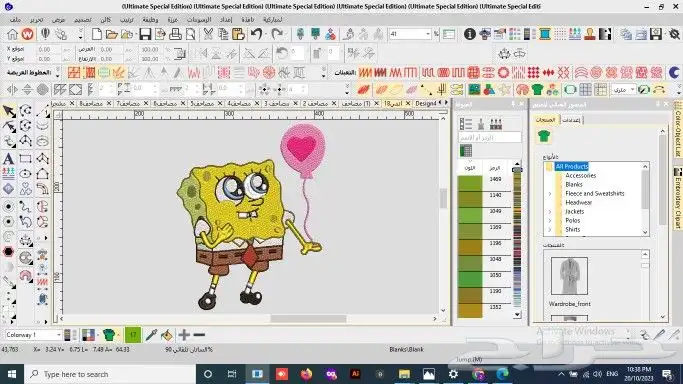Select Headwear in the product tree
Image resolution: width=683 pixels, height=384 pixels.
[x=578, y=202]
